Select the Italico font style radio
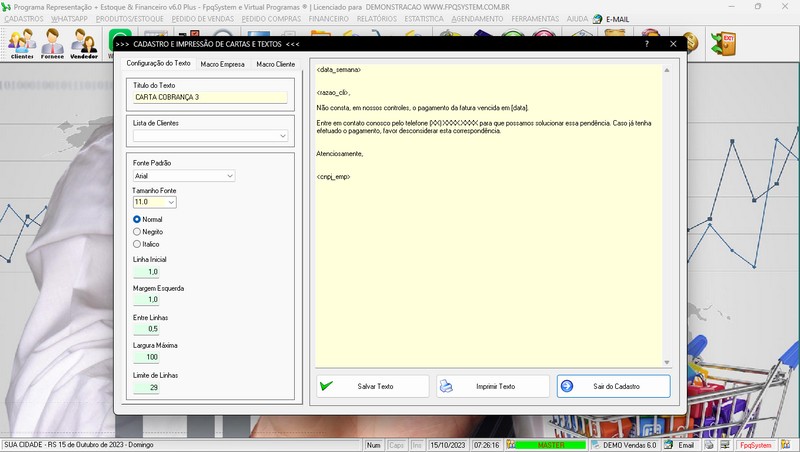800x452 pixels. point(137,244)
